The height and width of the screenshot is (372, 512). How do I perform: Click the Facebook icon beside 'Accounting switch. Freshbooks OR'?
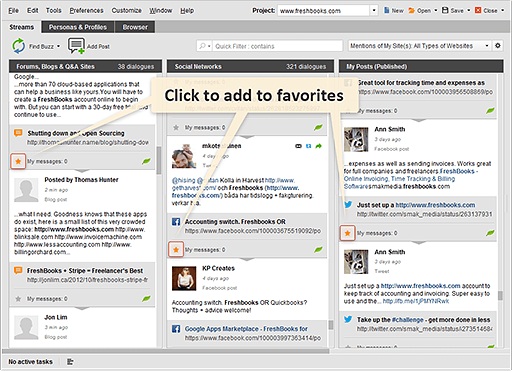pos(176,222)
